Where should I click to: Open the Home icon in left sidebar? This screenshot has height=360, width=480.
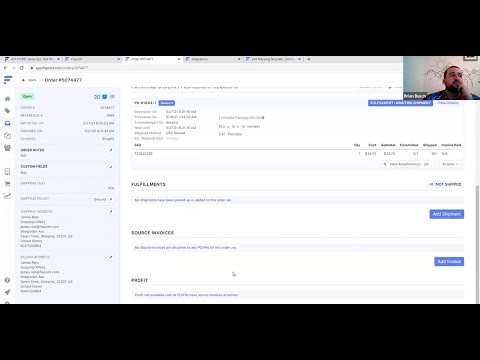pyautogui.click(x=7, y=99)
